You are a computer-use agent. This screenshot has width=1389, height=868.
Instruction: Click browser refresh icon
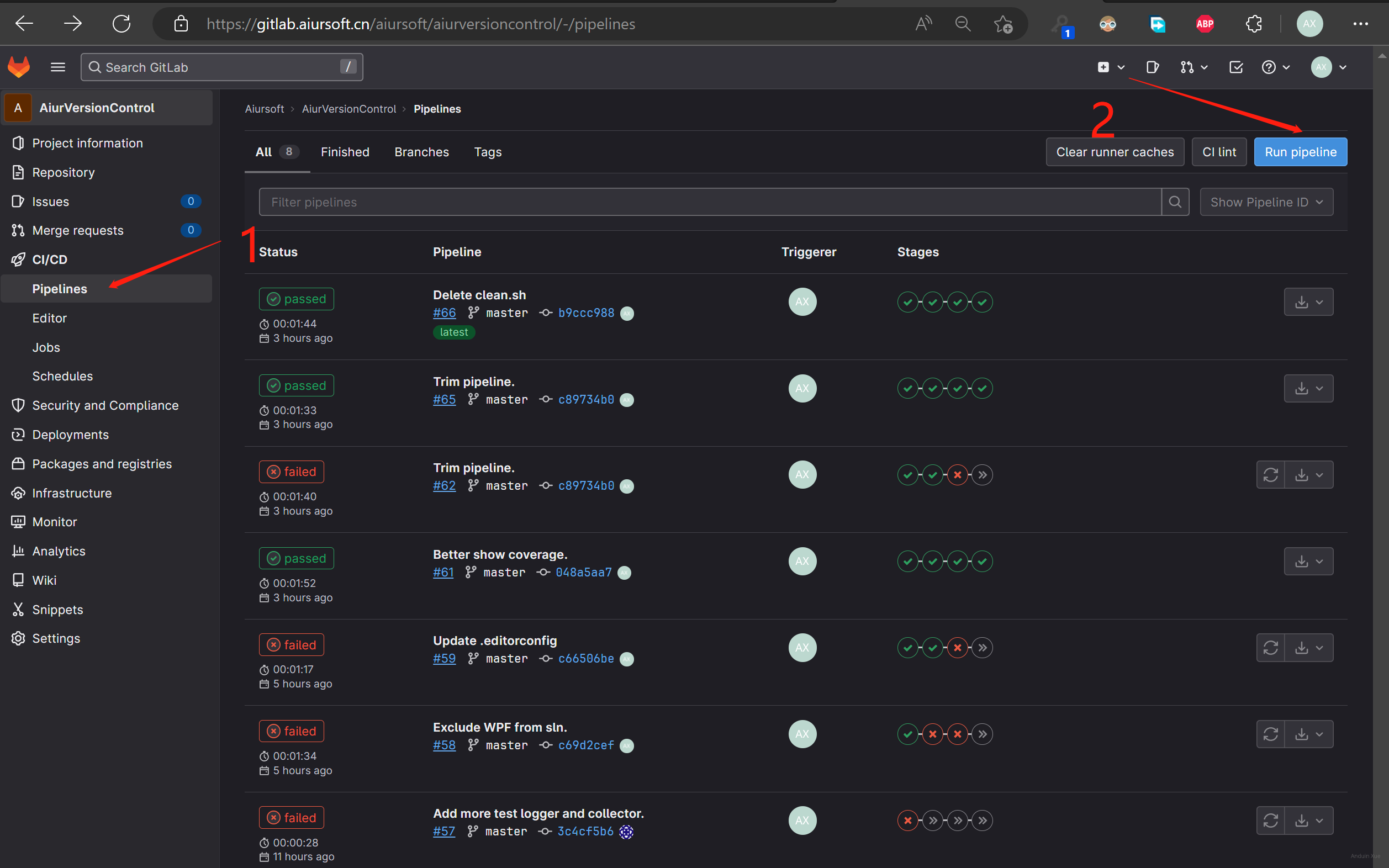click(121, 24)
